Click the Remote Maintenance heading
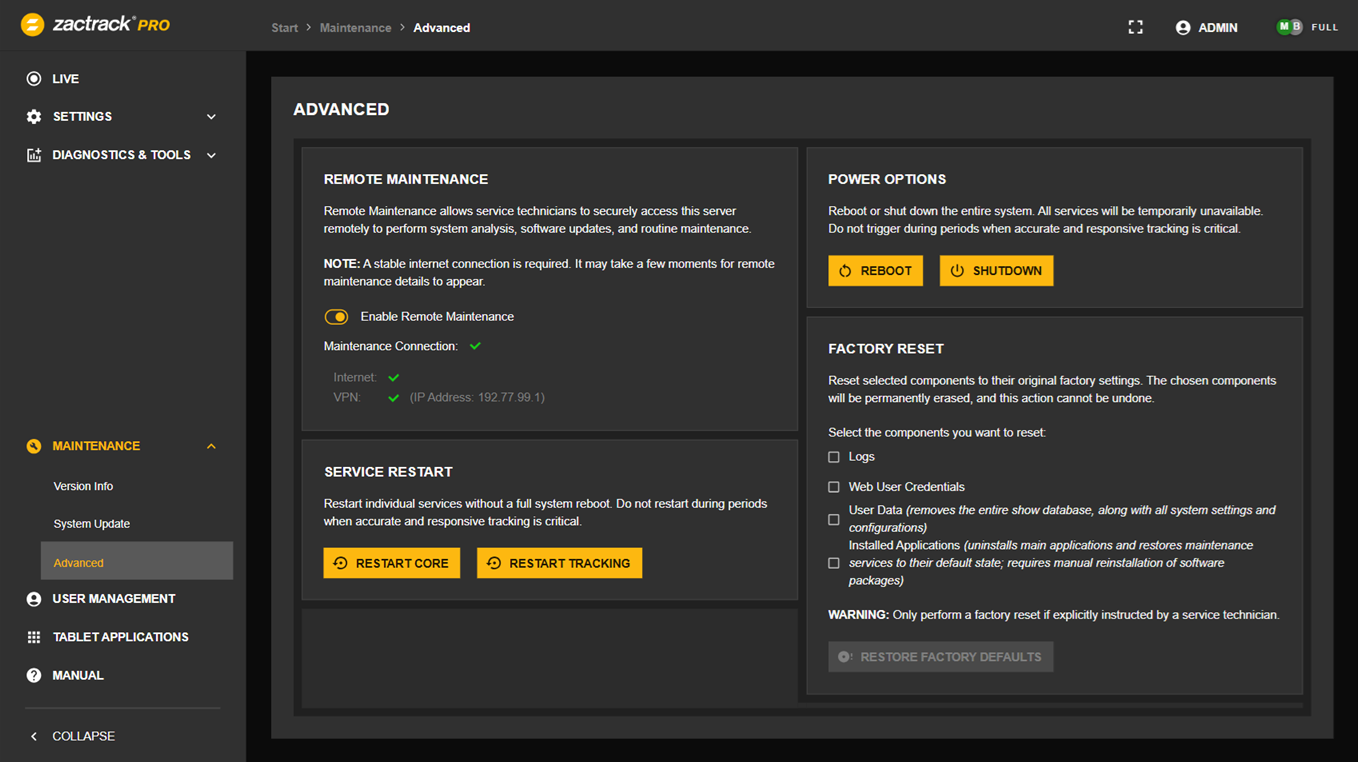This screenshot has height=762, width=1358. [x=406, y=180]
